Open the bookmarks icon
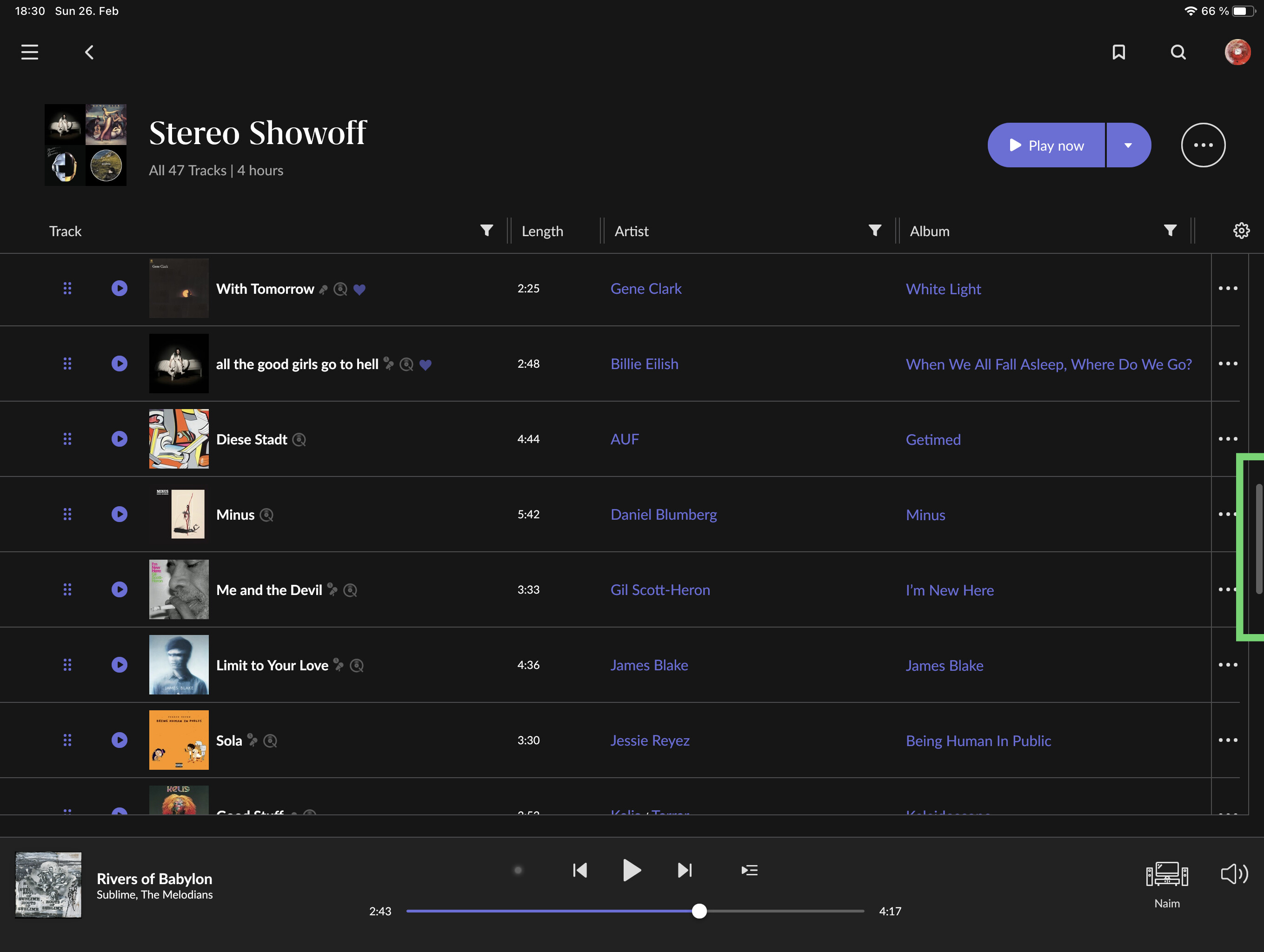 [1118, 53]
